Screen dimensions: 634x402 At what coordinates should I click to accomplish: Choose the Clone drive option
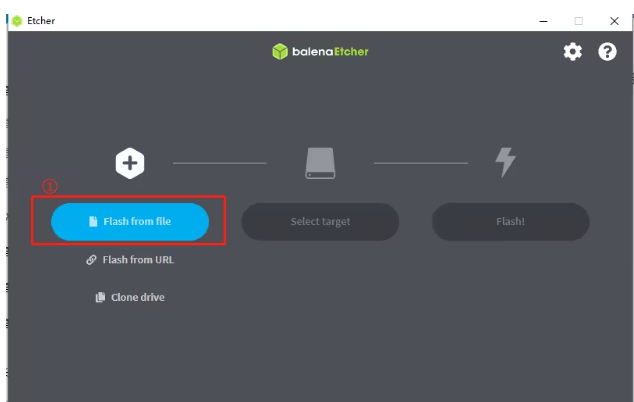coord(130,297)
